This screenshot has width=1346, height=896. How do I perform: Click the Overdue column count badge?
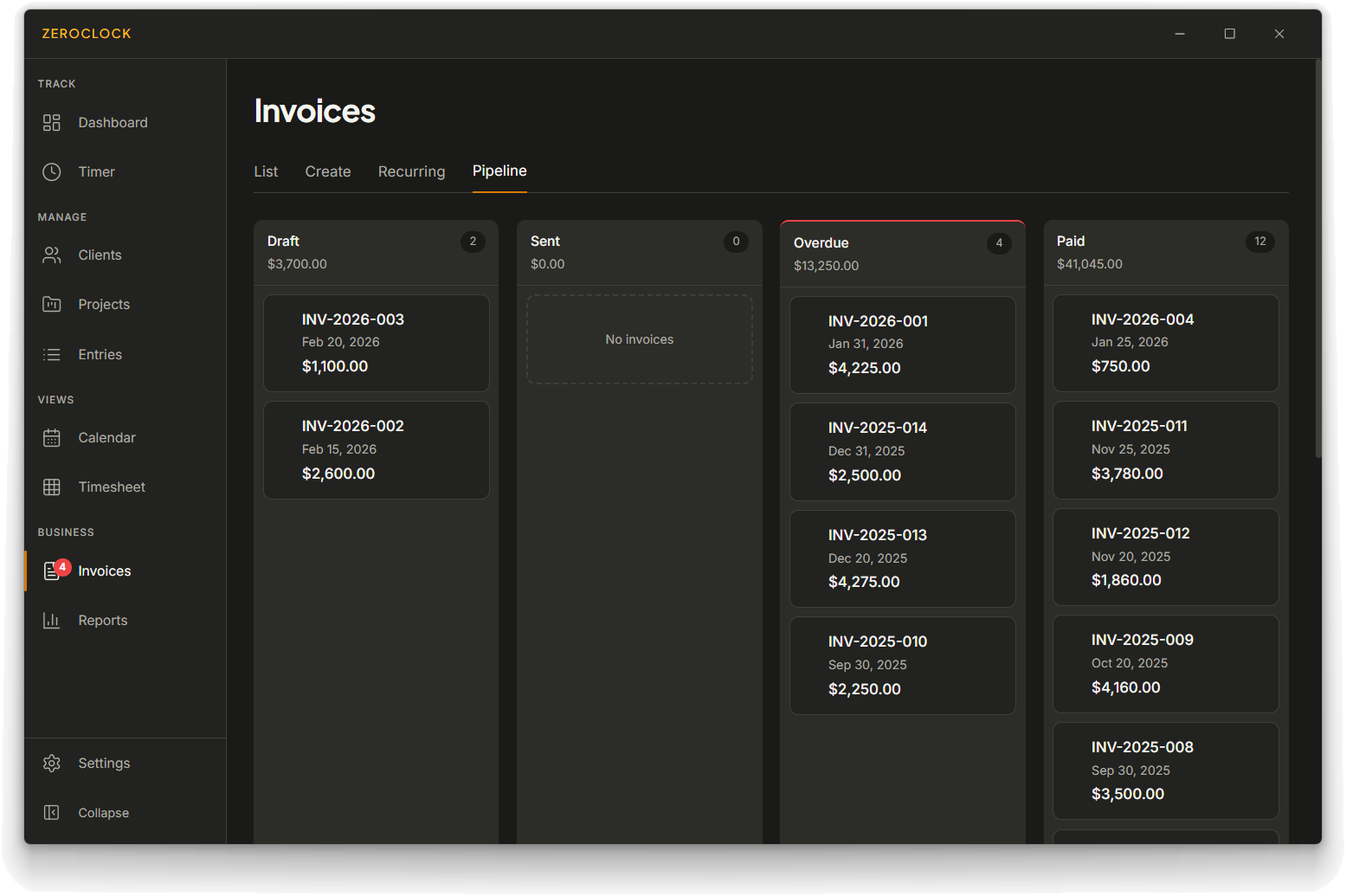pyautogui.click(x=999, y=243)
